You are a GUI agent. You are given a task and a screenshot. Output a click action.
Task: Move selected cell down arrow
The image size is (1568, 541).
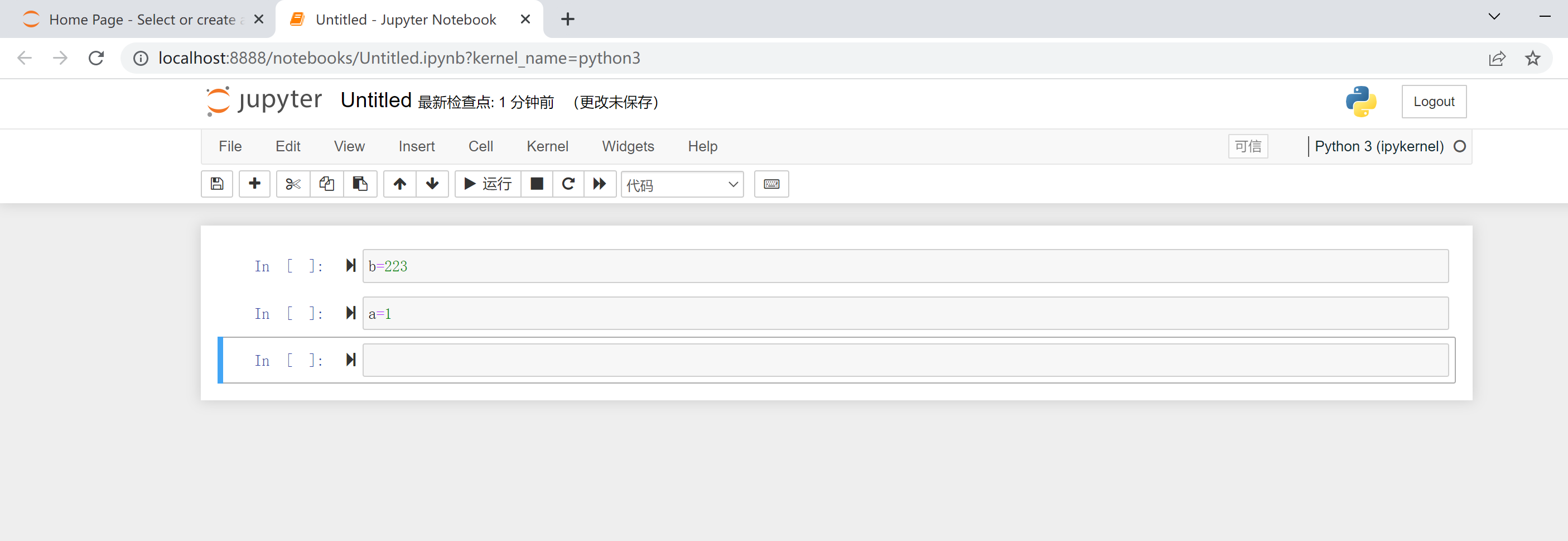pos(432,184)
